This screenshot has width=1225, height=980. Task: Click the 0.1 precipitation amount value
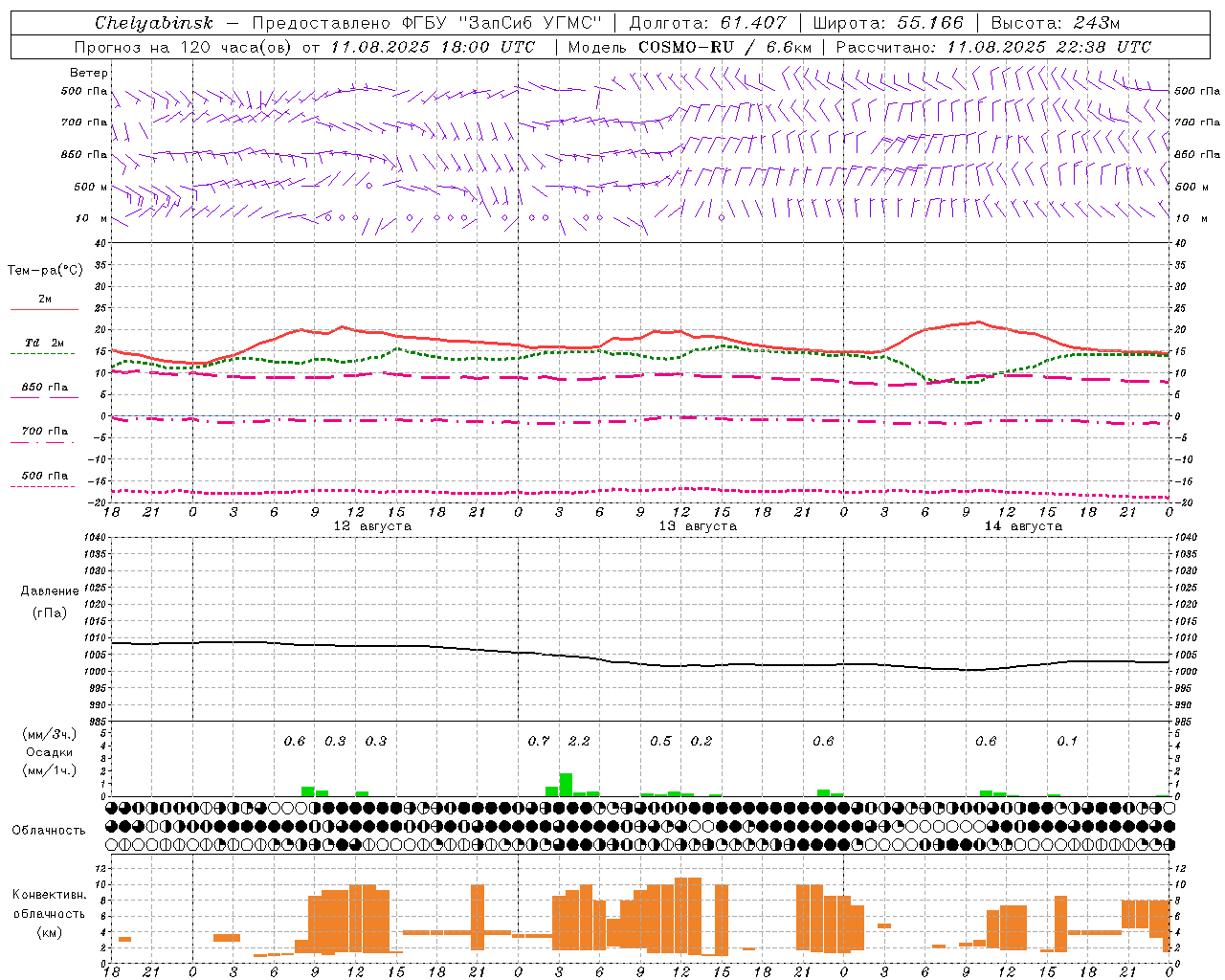(1067, 742)
